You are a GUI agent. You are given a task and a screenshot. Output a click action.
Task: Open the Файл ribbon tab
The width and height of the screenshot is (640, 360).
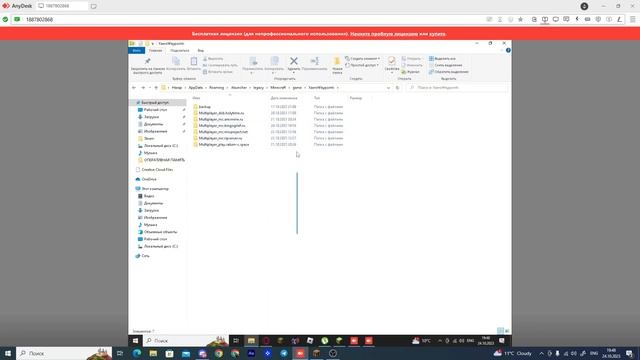click(x=136, y=51)
